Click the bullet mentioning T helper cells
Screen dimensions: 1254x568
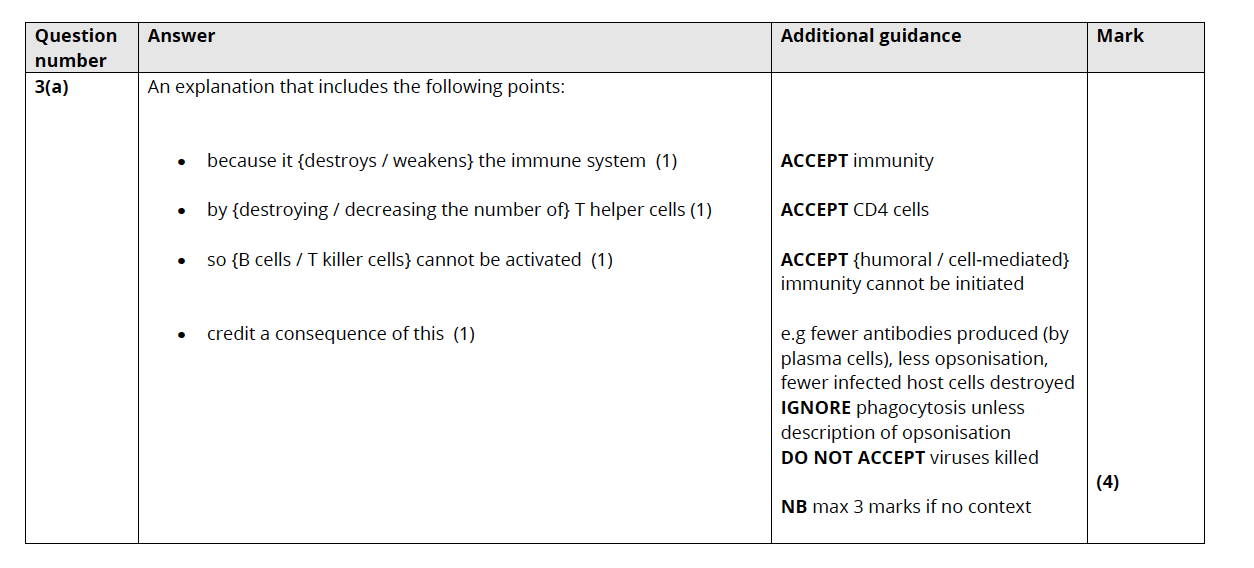(x=459, y=210)
